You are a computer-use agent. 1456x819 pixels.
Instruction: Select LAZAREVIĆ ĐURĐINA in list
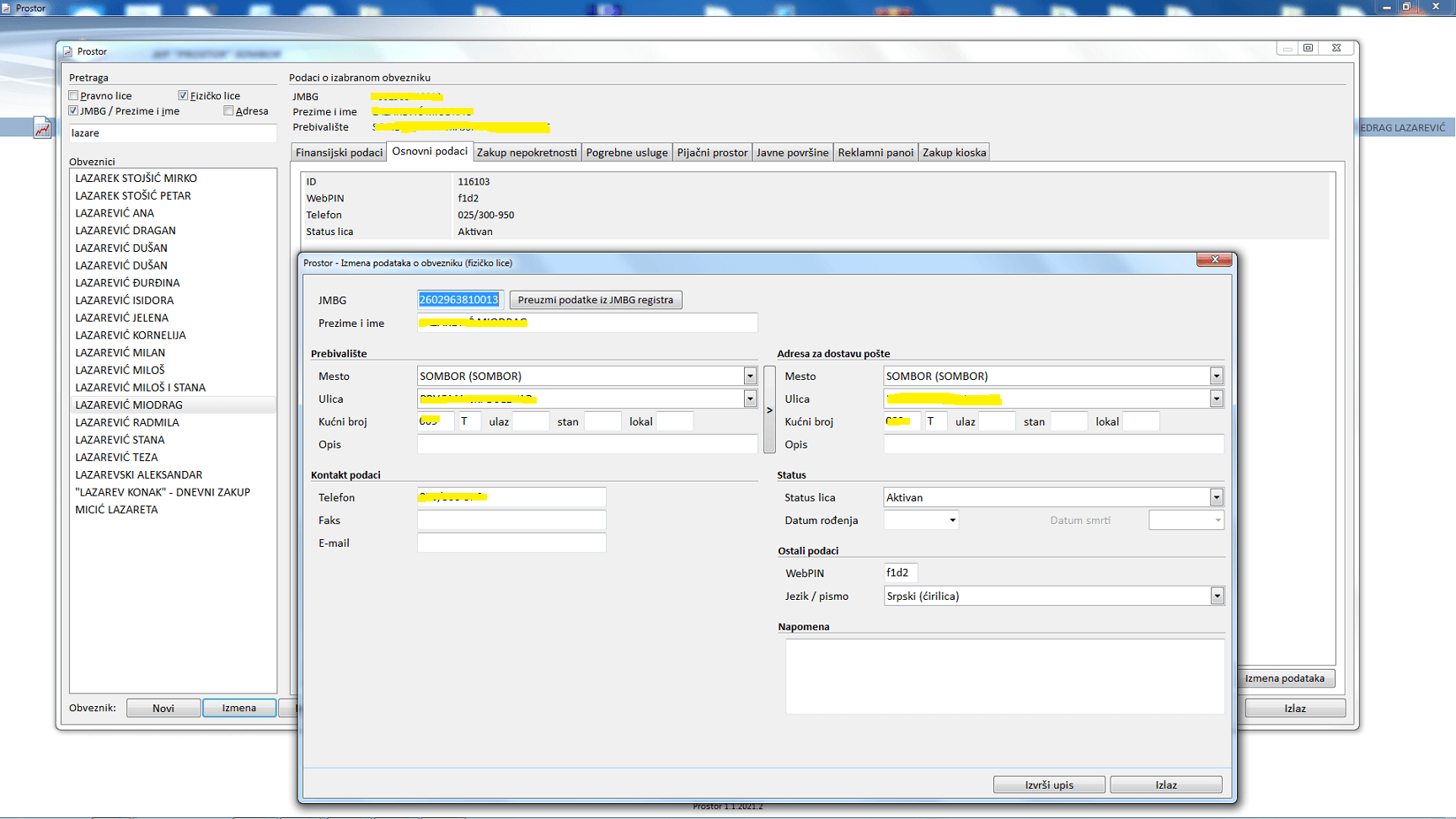pyautogui.click(x=173, y=282)
